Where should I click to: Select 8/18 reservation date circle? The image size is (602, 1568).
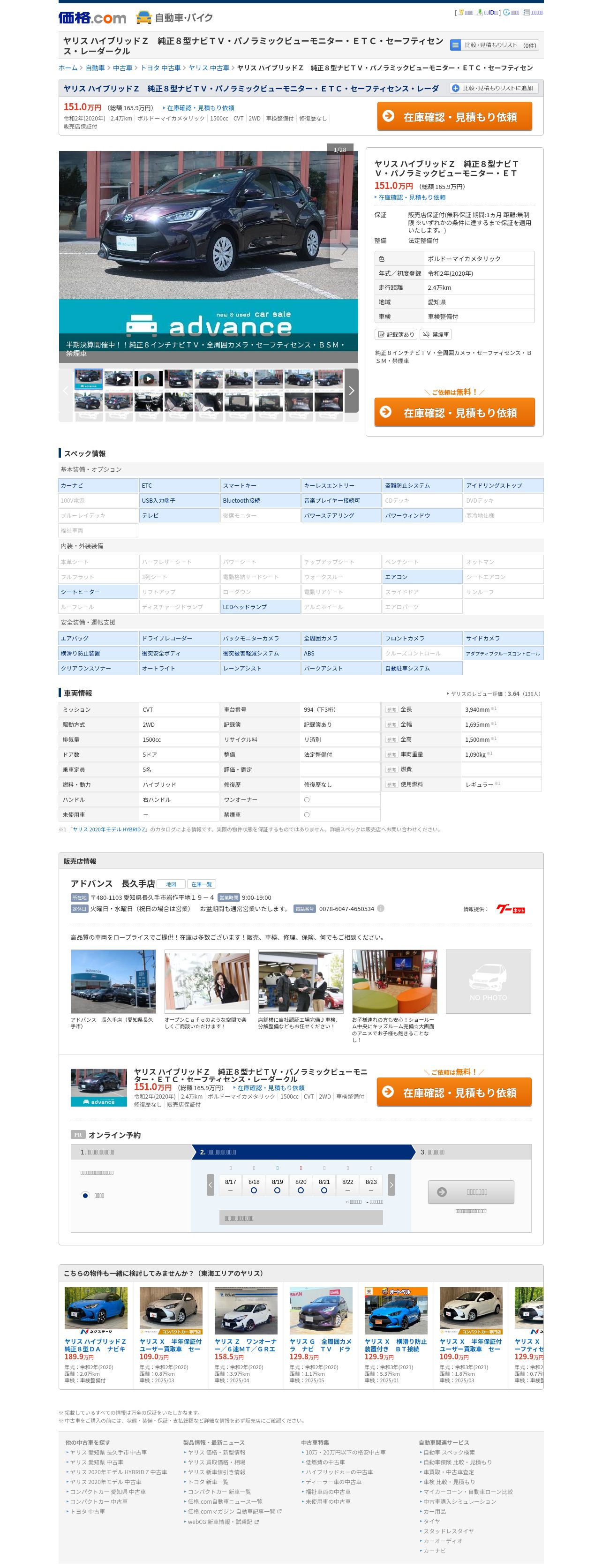(x=254, y=1190)
